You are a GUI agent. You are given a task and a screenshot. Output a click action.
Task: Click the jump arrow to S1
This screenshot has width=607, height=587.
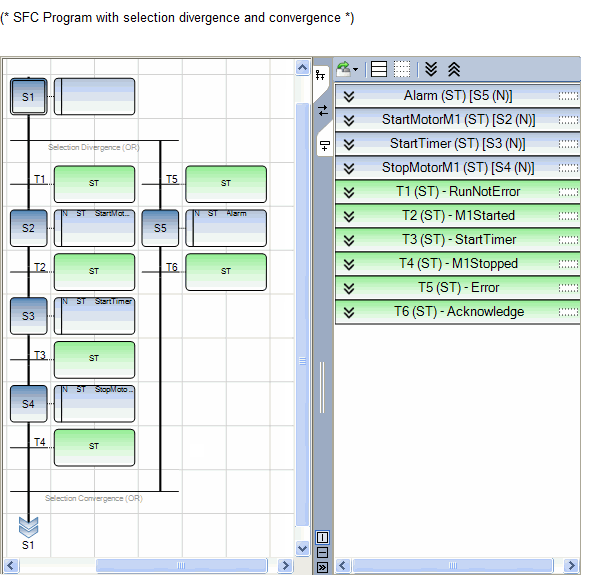tap(28, 527)
